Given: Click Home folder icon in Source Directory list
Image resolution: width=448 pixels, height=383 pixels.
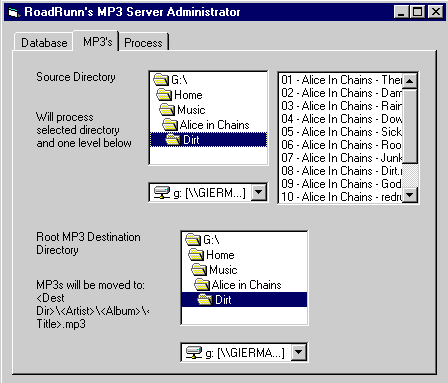Looking at the screenshot, I should coord(164,95).
